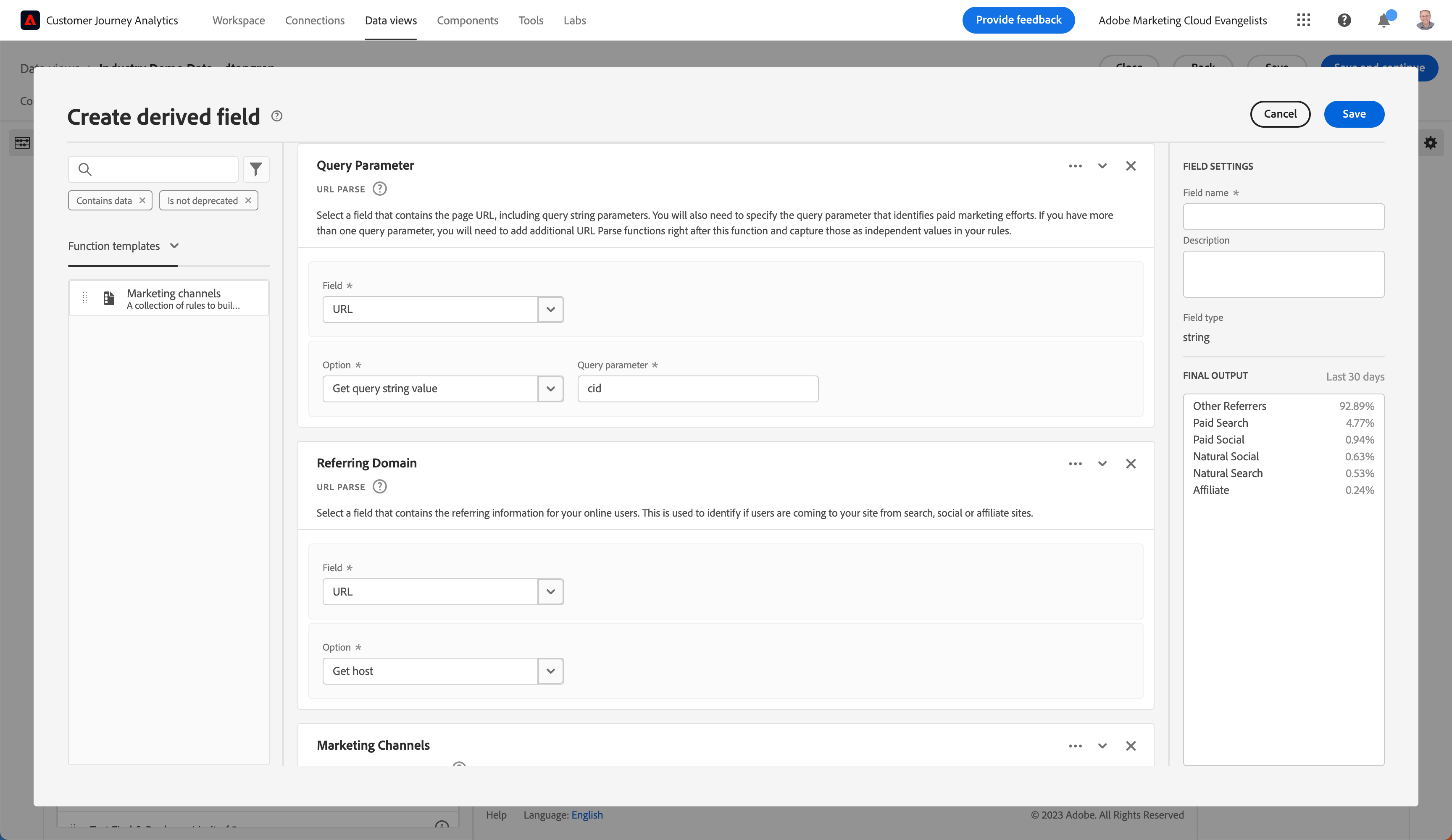This screenshot has width=1452, height=840.
Task: Click Adobe Marketing Cloud Evangelists organization
Action: [1182, 20]
